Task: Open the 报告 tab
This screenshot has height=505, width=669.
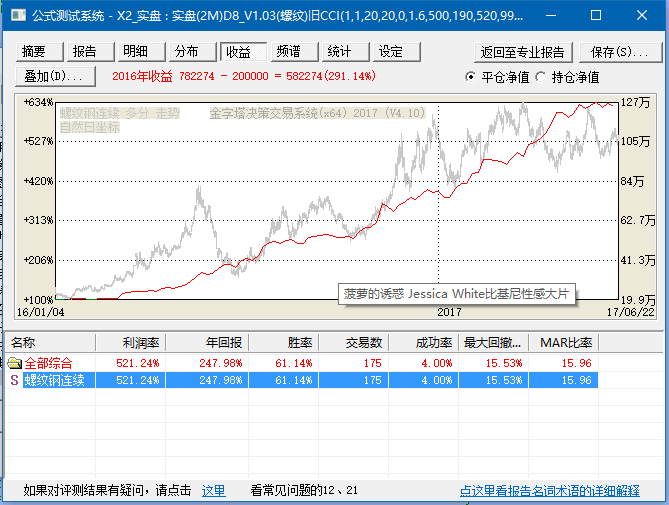Action: pos(85,52)
